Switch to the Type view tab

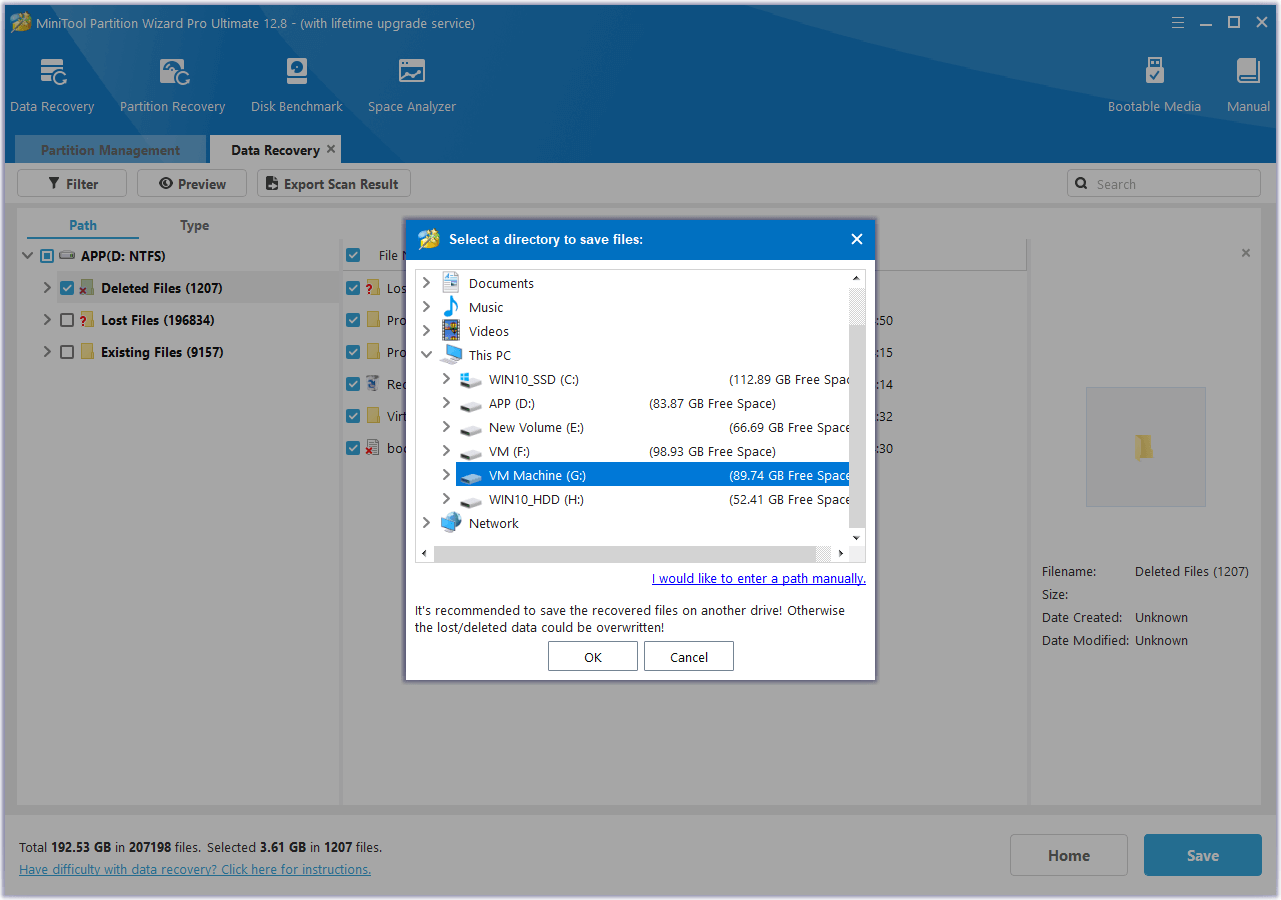[194, 225]
